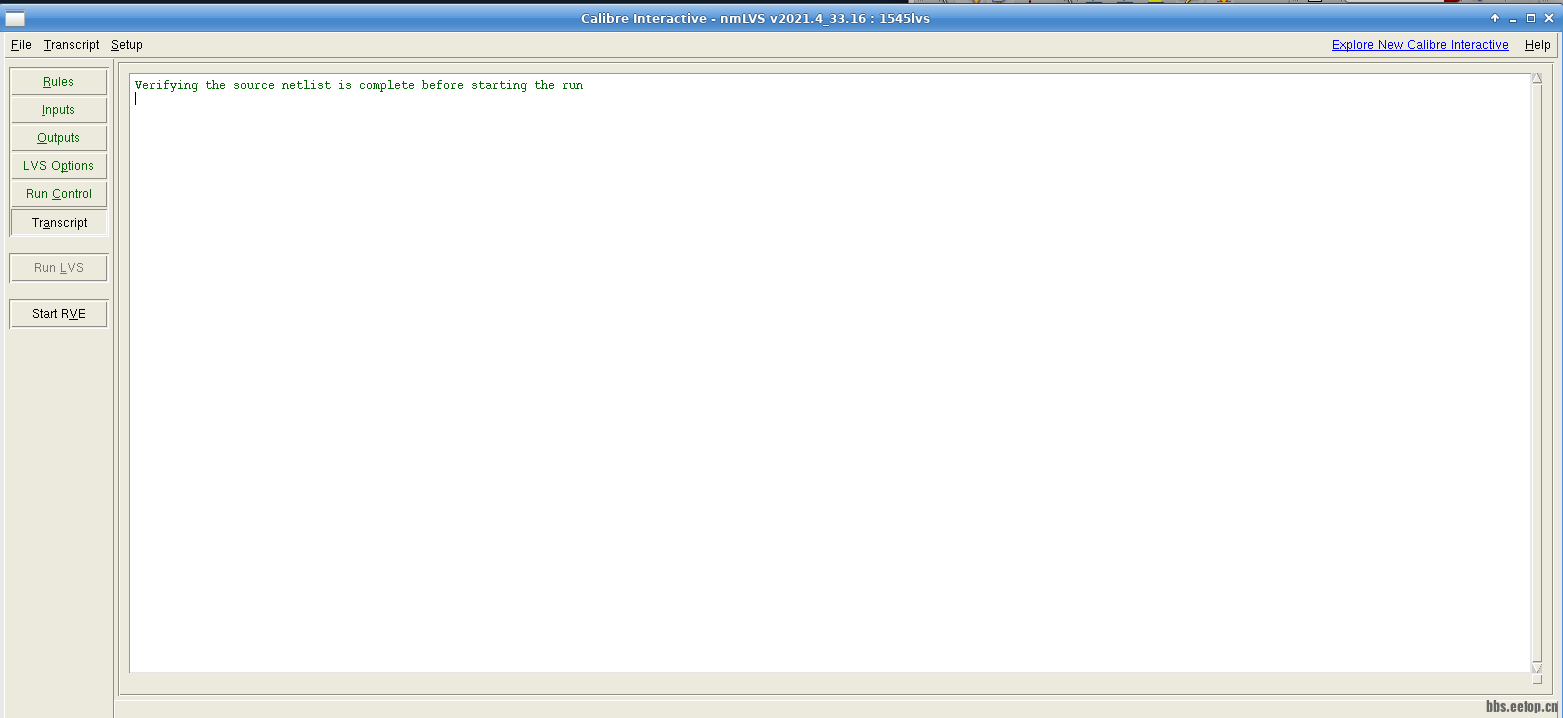This screenshot has width=1563, height=718.
Task: Switch to the Outputs panel
Action: coord(59,138)
